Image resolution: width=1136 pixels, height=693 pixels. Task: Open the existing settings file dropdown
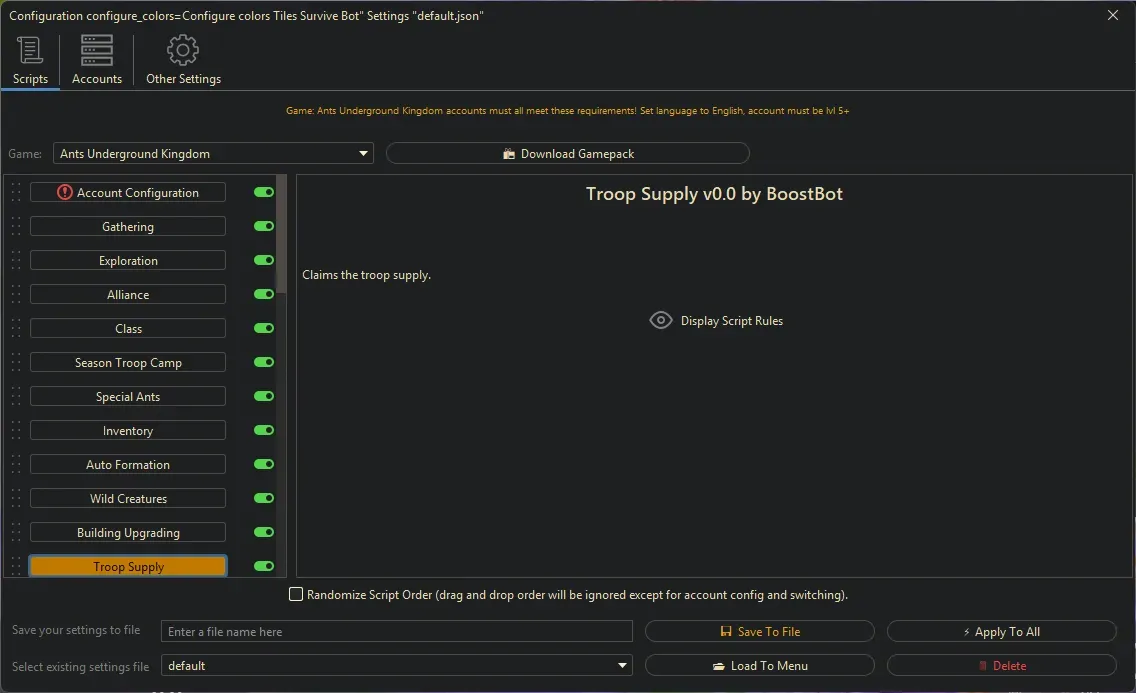[623, 666]
